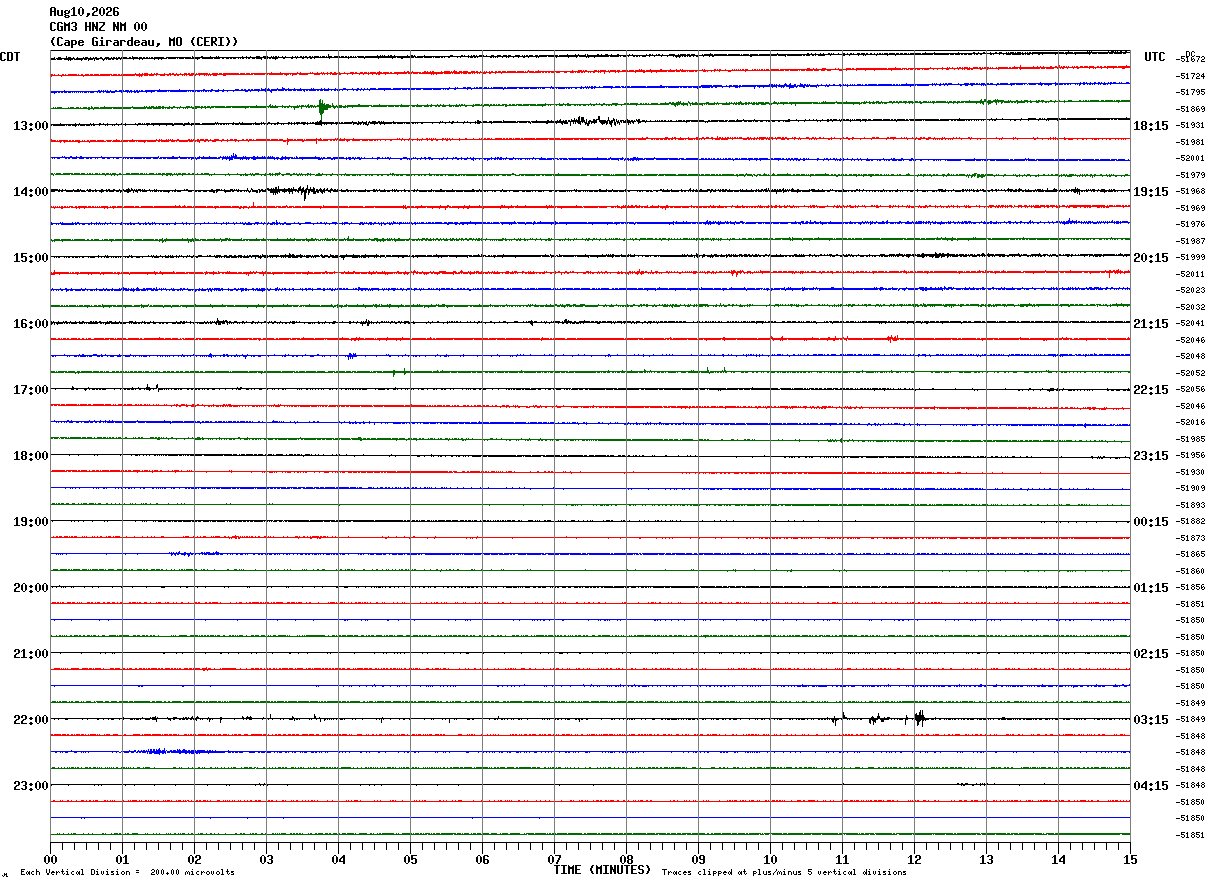Click the Cape Girardeau, MO (CERI) location text
Image resolution: width=1210 pixels, height=886 pixels.
(144, 42)
